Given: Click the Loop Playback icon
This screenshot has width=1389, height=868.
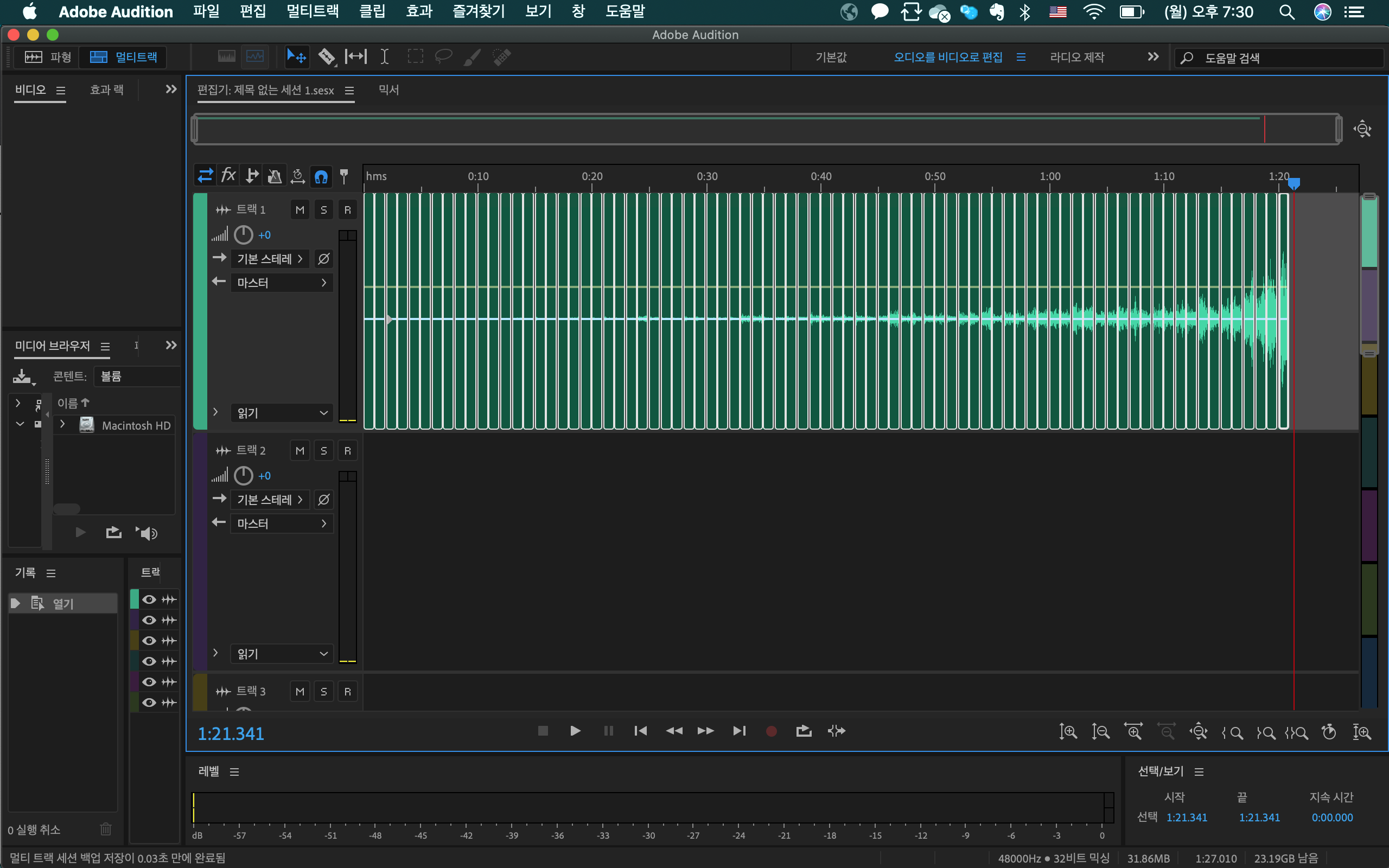Looking at the screenshot, I should pyautogui.click(x=804, y=731).
